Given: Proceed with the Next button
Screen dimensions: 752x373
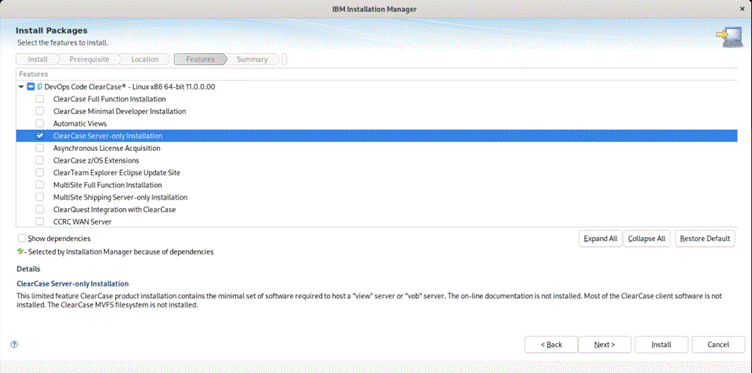Looking at the screenshot, I should pos(604,344).
